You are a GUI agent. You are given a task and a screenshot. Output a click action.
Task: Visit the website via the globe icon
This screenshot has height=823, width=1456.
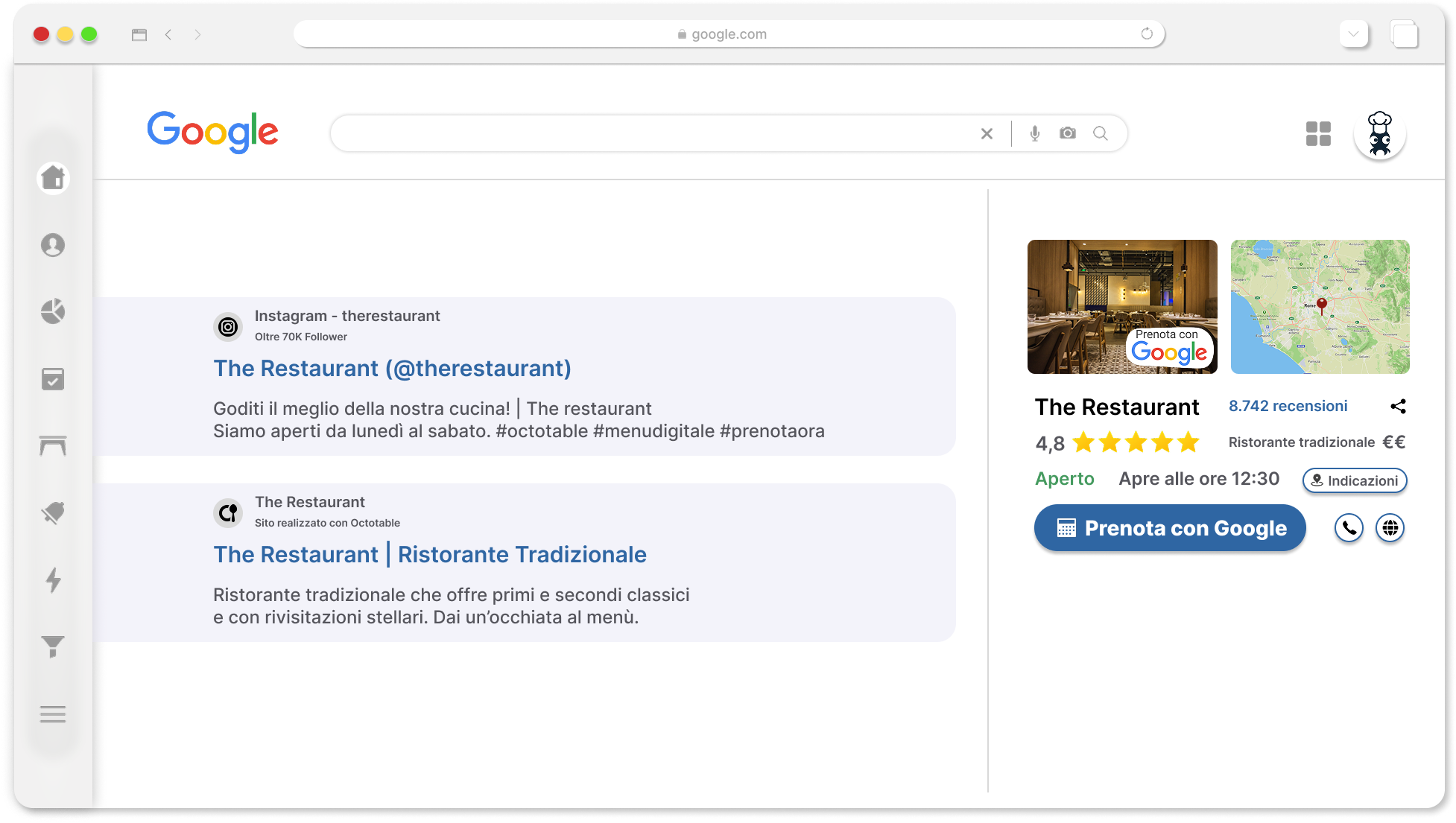1390,528
